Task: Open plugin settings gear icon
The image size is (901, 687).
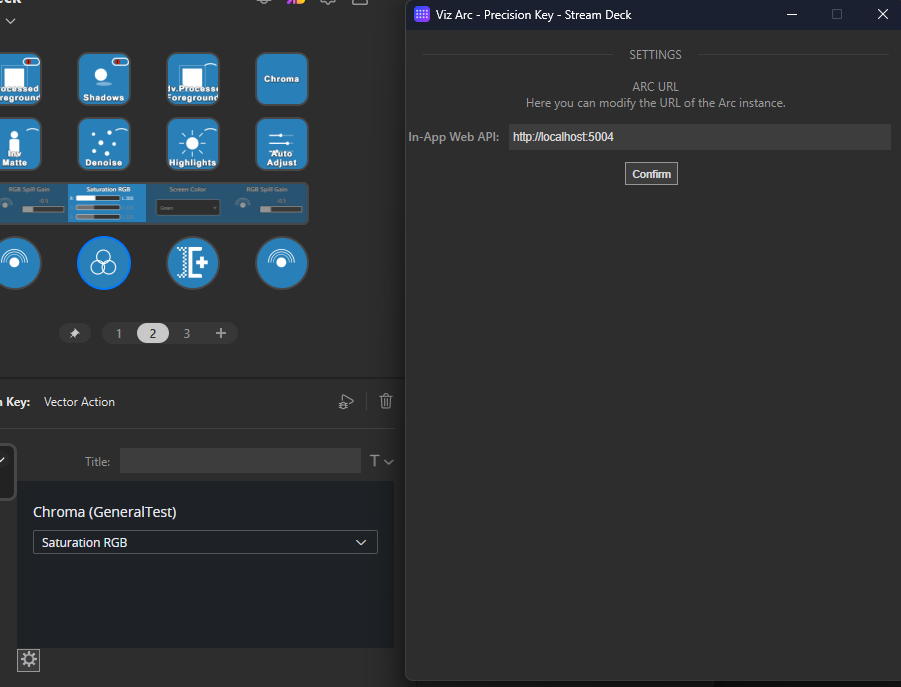Action: tap(28, 660)
